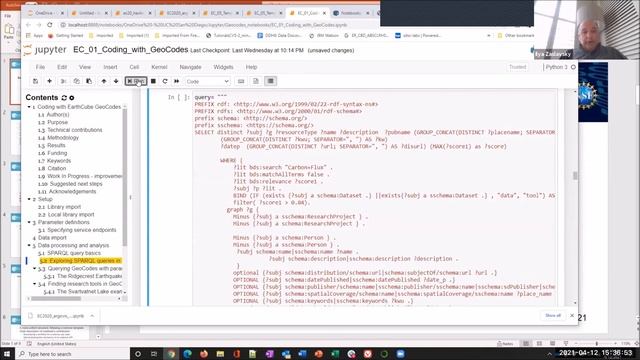Toggle the table of contents sidebar button
The height and width of the screenshot is (360, 640).
click(x=271, y=81)
